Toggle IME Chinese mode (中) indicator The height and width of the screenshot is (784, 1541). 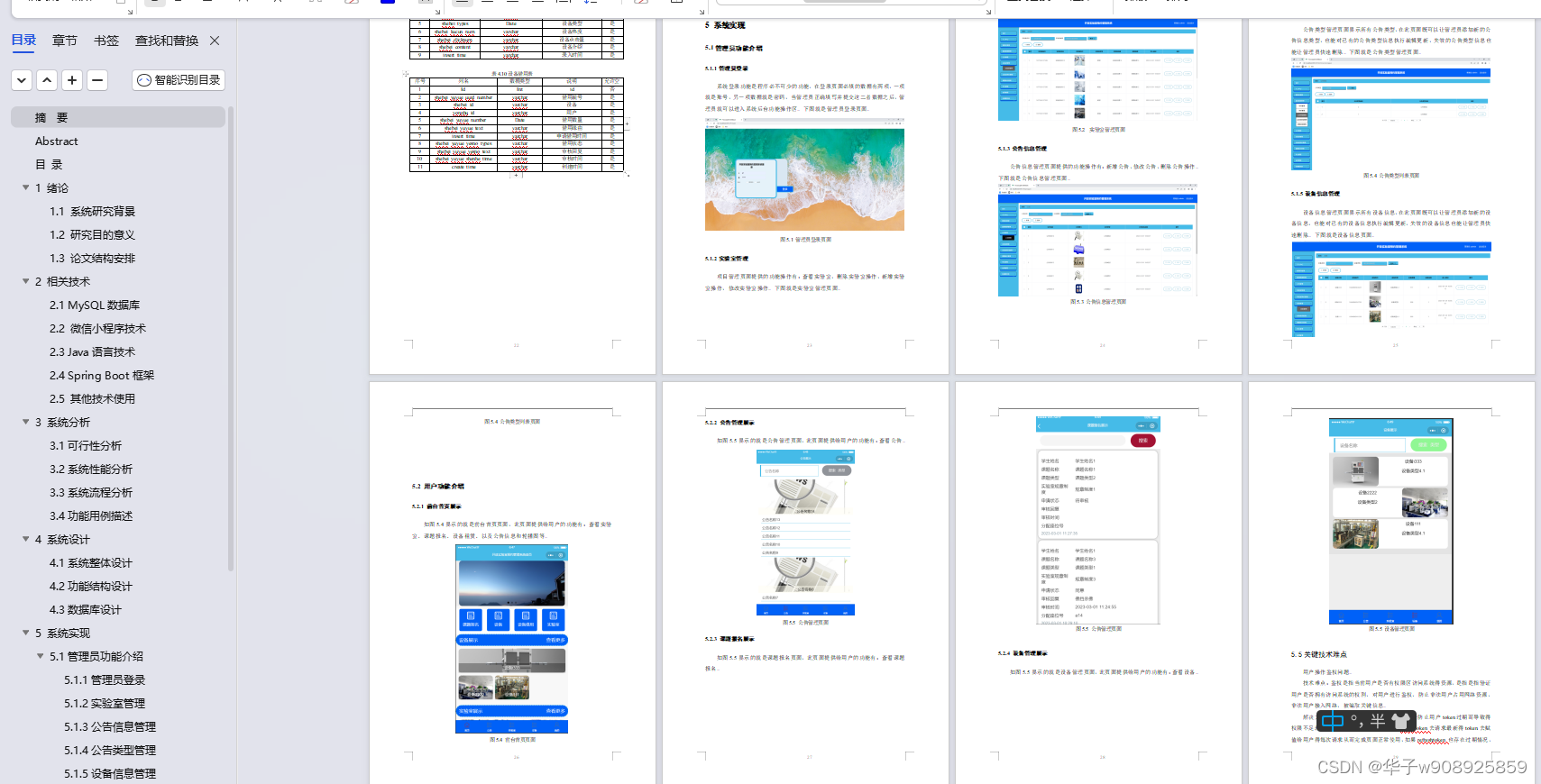pos(1332,721)
